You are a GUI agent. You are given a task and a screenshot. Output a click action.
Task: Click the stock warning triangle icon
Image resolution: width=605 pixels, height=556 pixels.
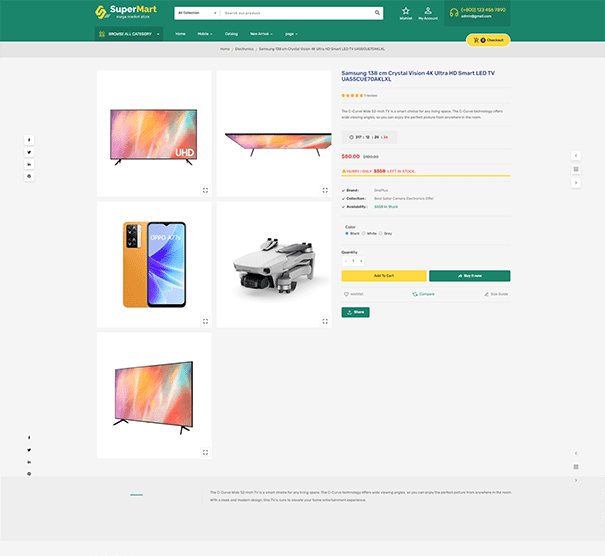pyautogui.click(x=344, y=171)
